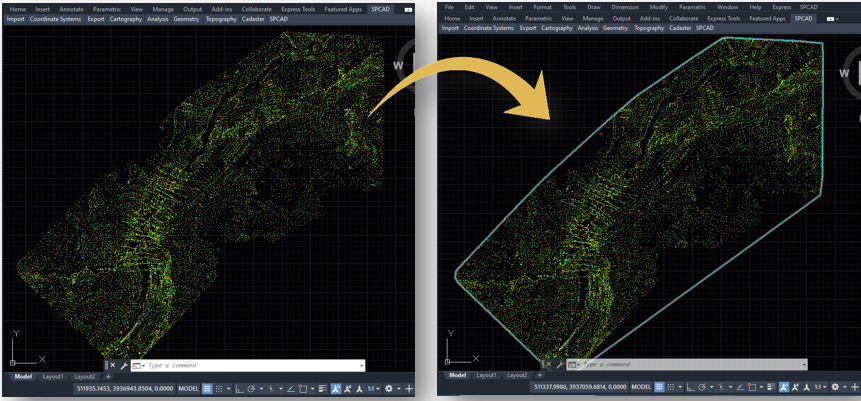Click coordinates readout 511935.1453 in left window
861x401 pixels.
click(x=123, y=388)
